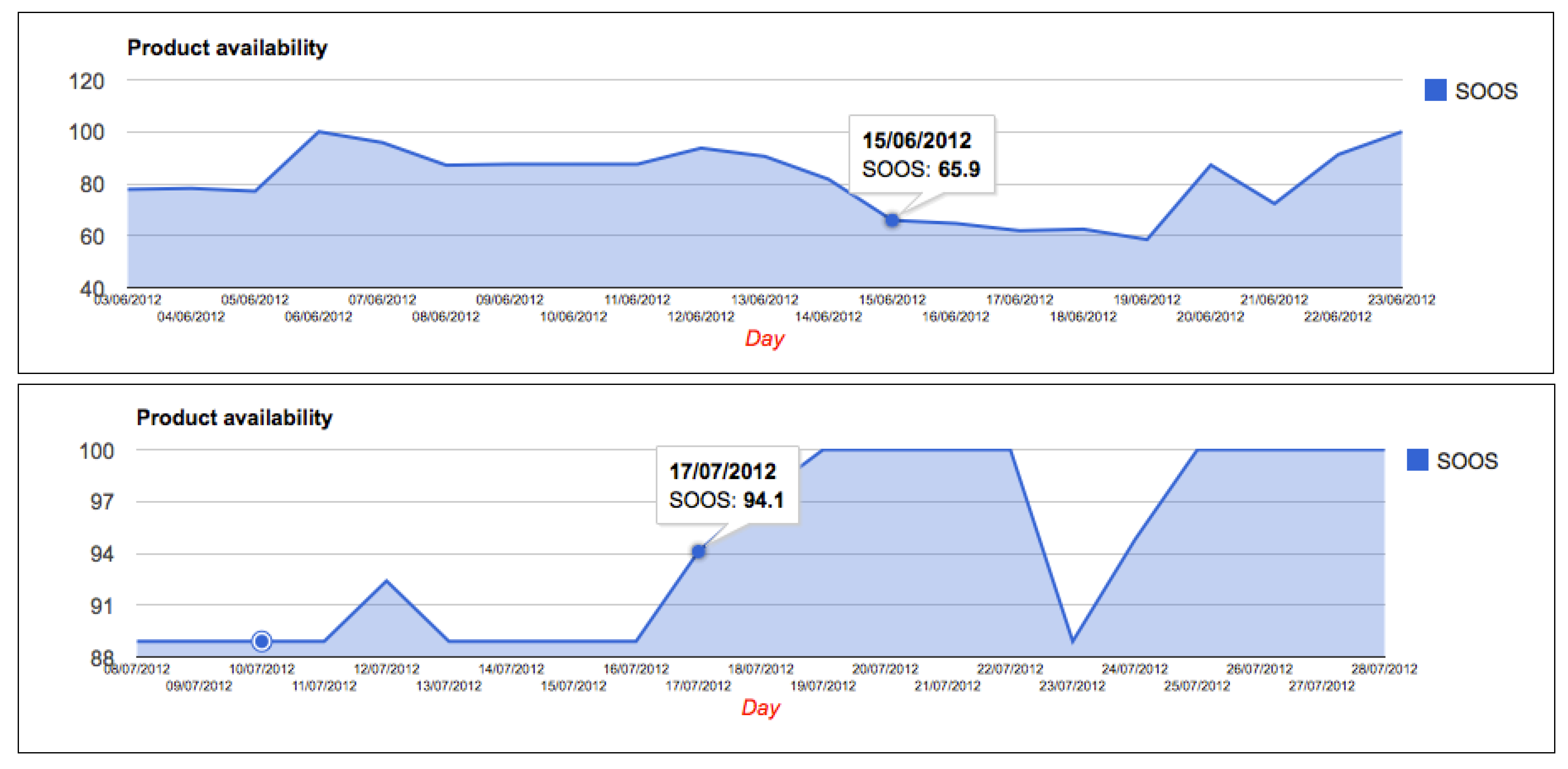
Task: Click the SOOS legend label in bottom chart
Action: pyautogui.click(x=1467, y=461)
